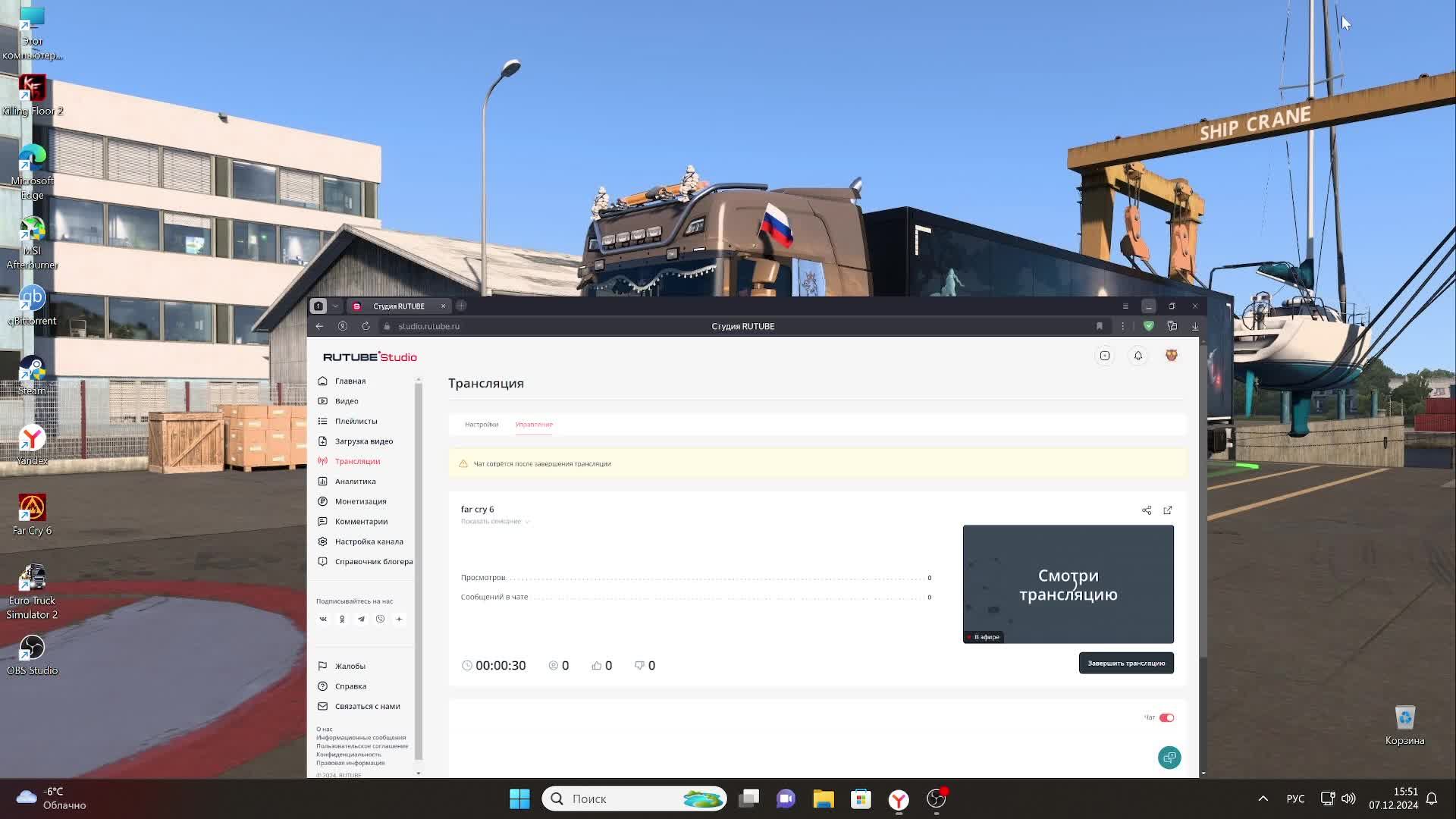Open the notifications bell
This screenshot has height=819, width=1456.
click(1138, 356)
